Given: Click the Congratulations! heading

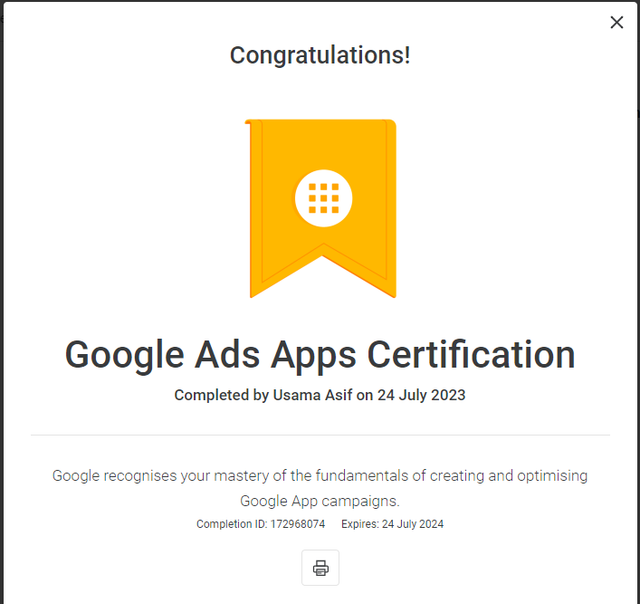Looking at the screenshot, I should click(320, 55).
